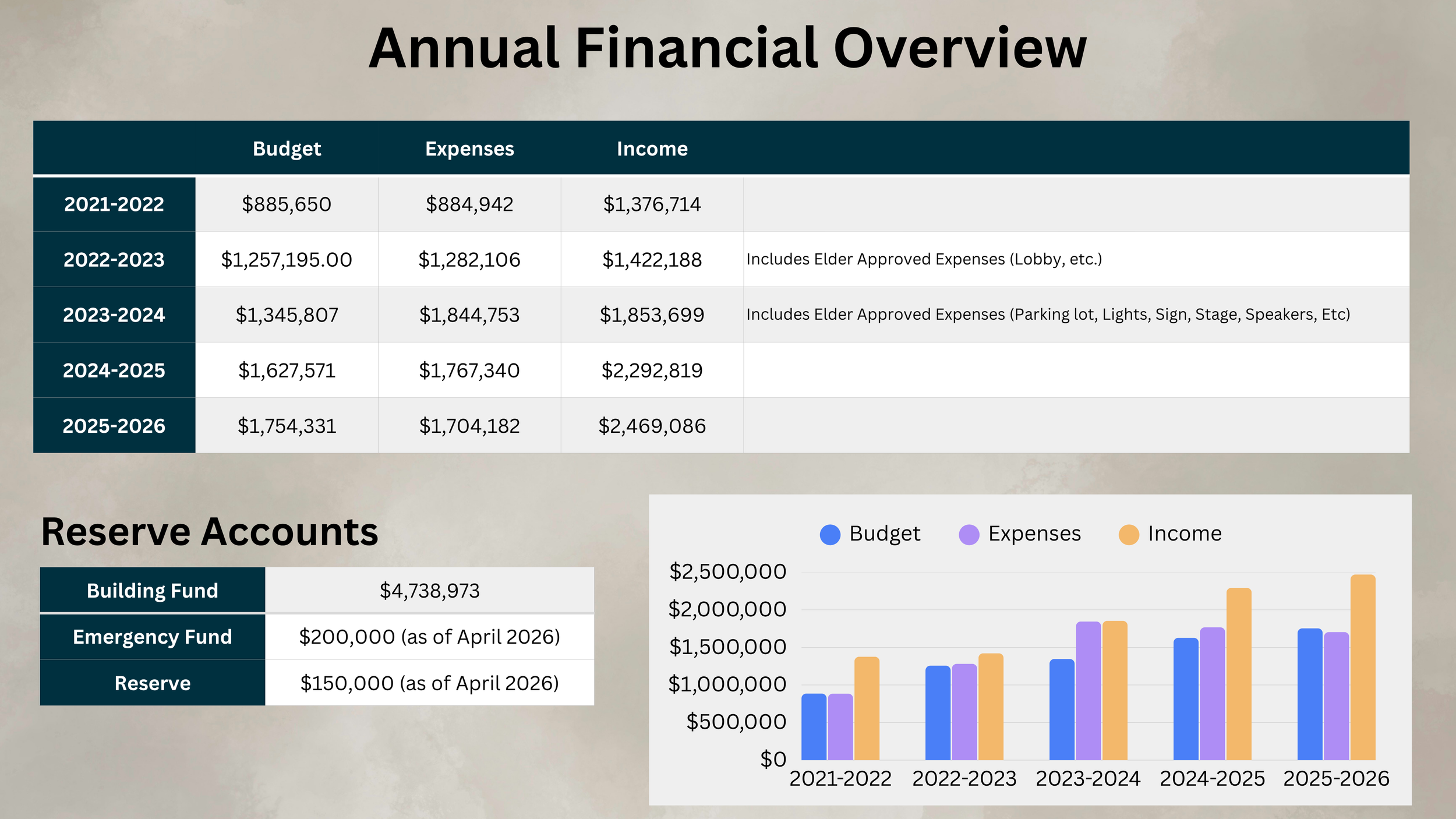Click the $885,650 budget cell

click(x=287, y=204)
